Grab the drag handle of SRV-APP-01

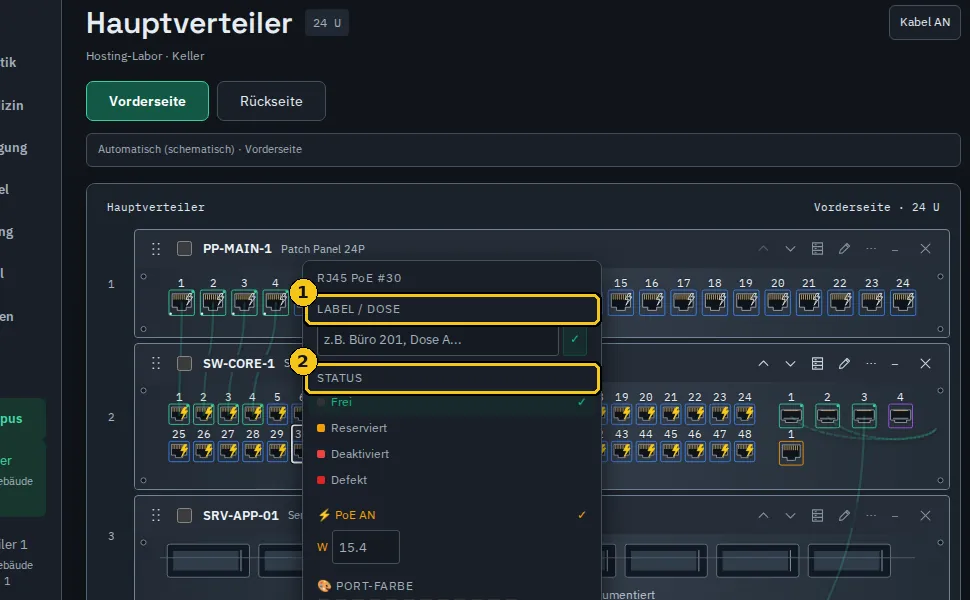click(x=156, y=515)
